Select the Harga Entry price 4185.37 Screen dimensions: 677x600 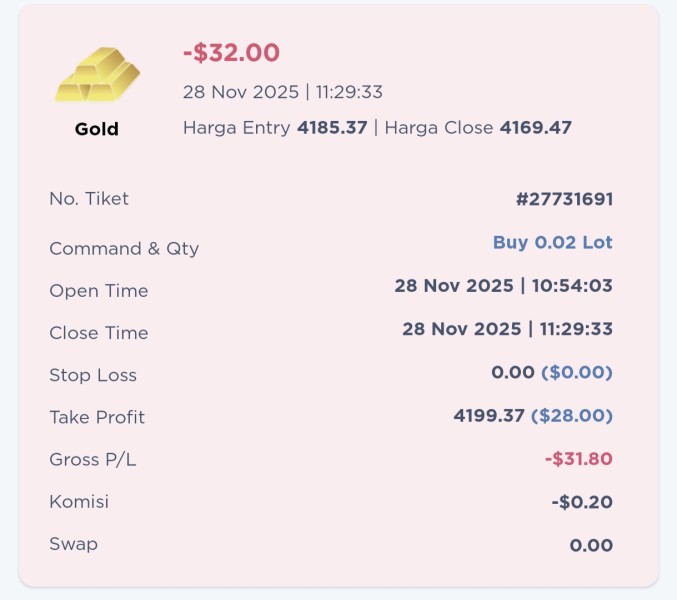[332, 128]
